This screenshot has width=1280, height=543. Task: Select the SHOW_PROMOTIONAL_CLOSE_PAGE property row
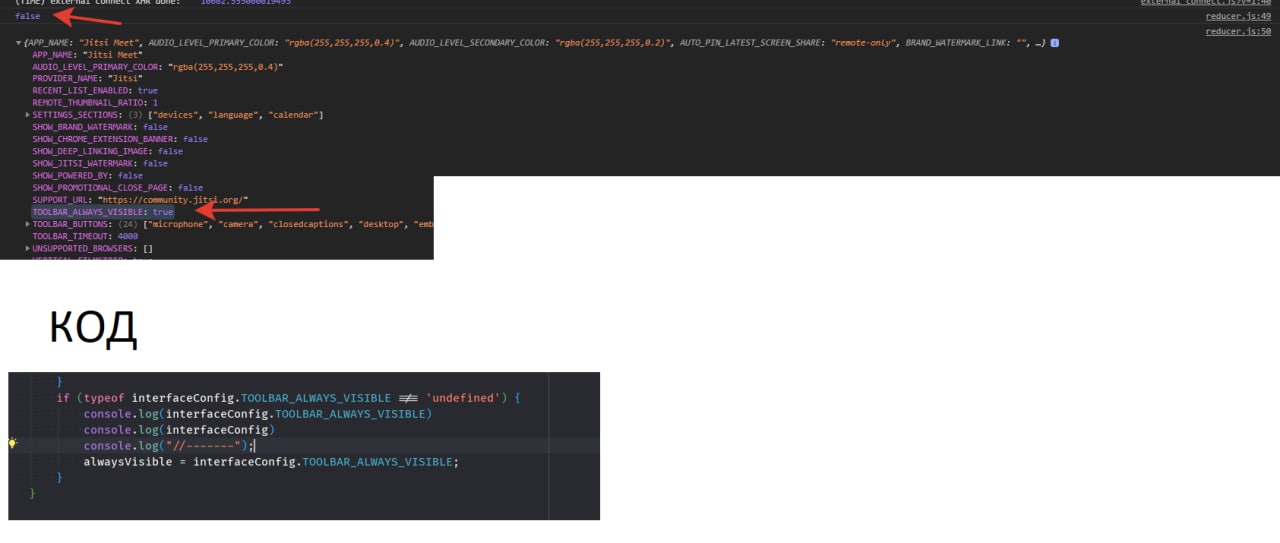(117, 187)
